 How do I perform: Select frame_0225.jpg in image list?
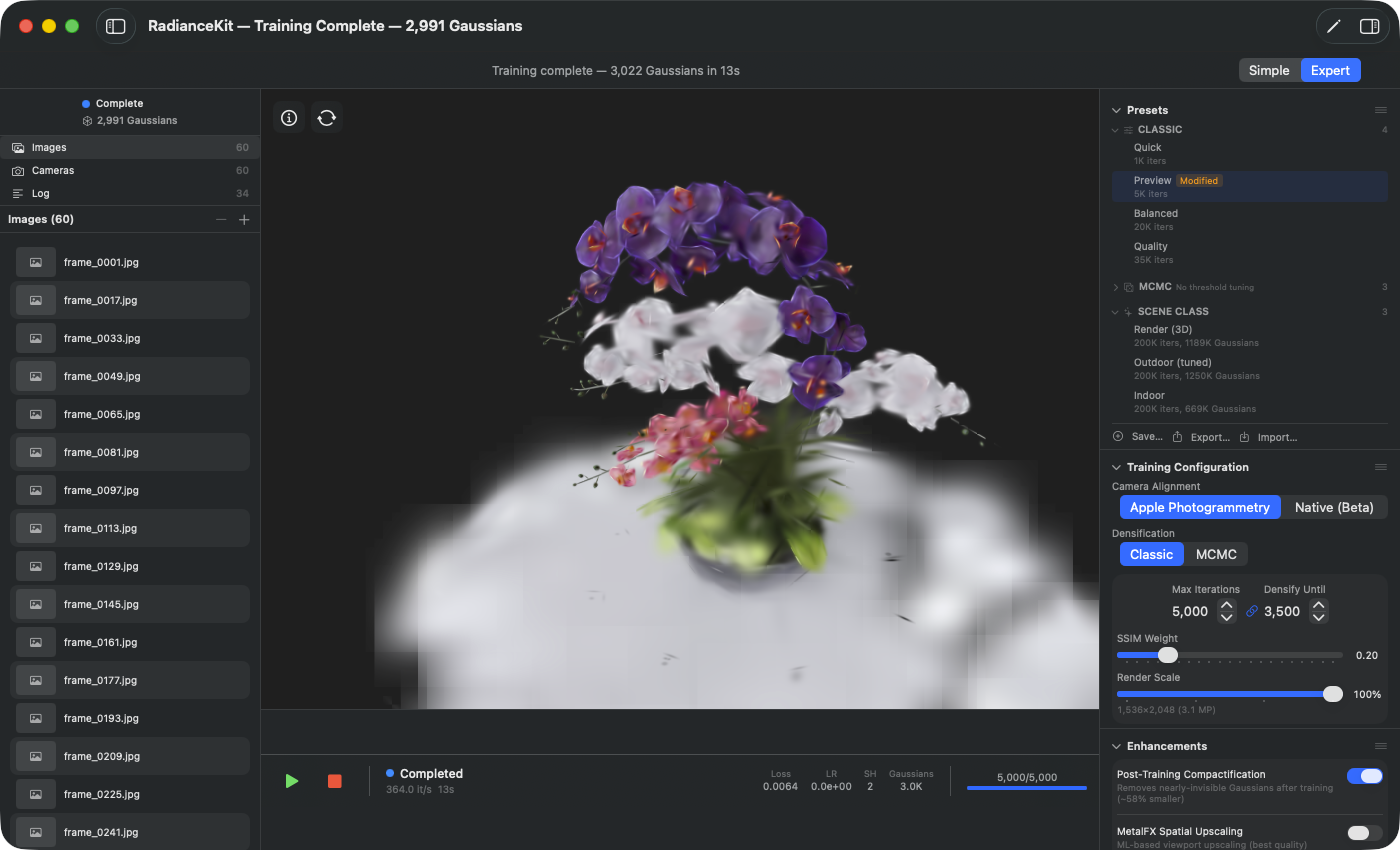(130, 794)
